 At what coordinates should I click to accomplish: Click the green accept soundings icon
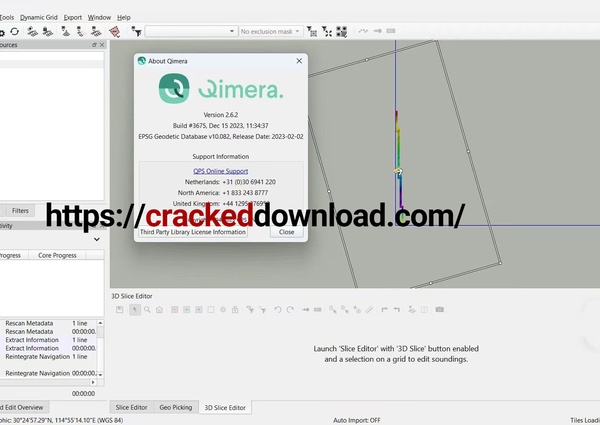pos(186,309)
